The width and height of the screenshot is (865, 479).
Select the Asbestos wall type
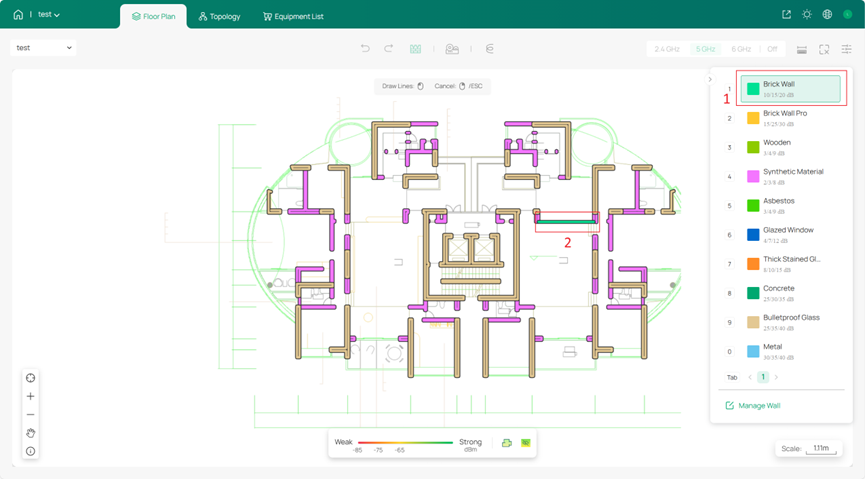[x=791, y=206]
